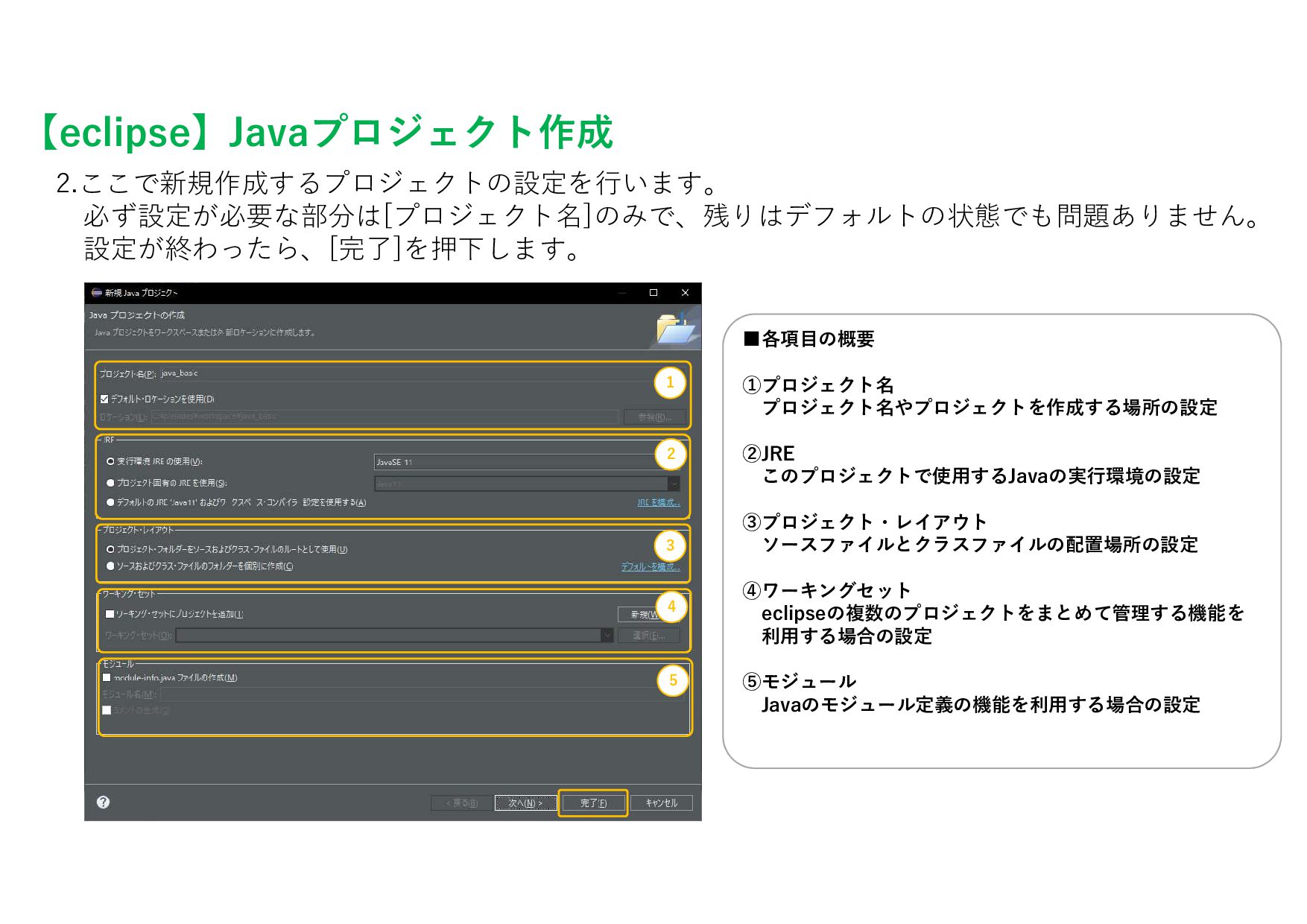1307x924 pixels.
Task: Click the 完了(F) finish button
Action: pos(593,803)
